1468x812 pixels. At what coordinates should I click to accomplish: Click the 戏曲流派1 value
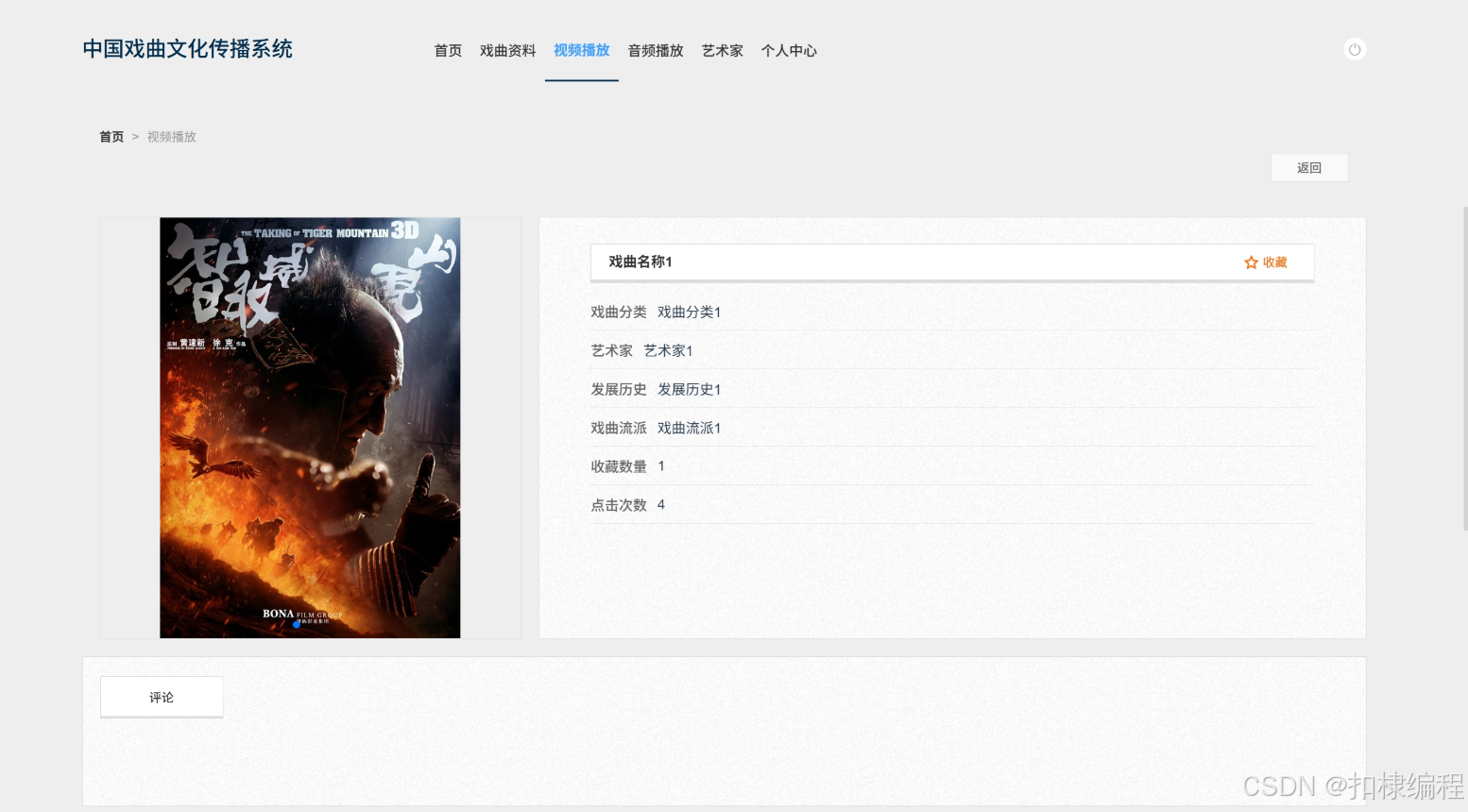[690, 429]
